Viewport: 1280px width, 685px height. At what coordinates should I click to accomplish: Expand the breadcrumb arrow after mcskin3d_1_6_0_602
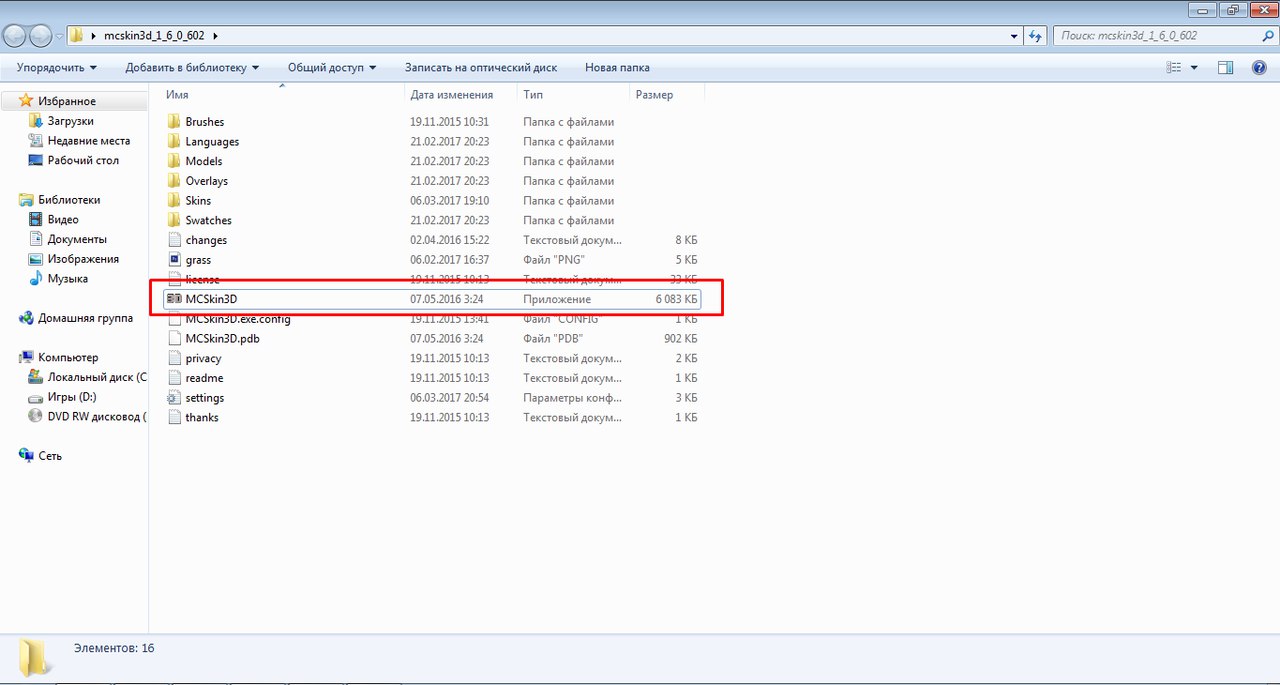[x=215, y=36]
